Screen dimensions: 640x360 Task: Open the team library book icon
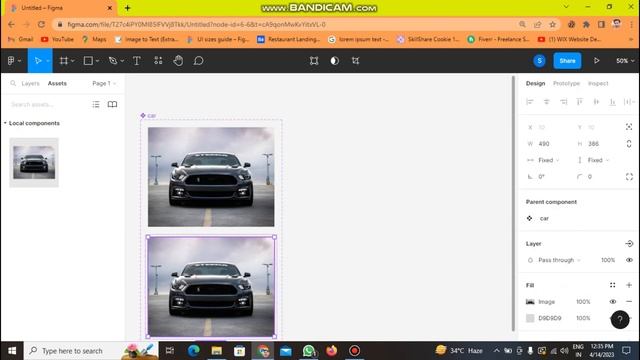pyautogui.click(x=112, y=104)
